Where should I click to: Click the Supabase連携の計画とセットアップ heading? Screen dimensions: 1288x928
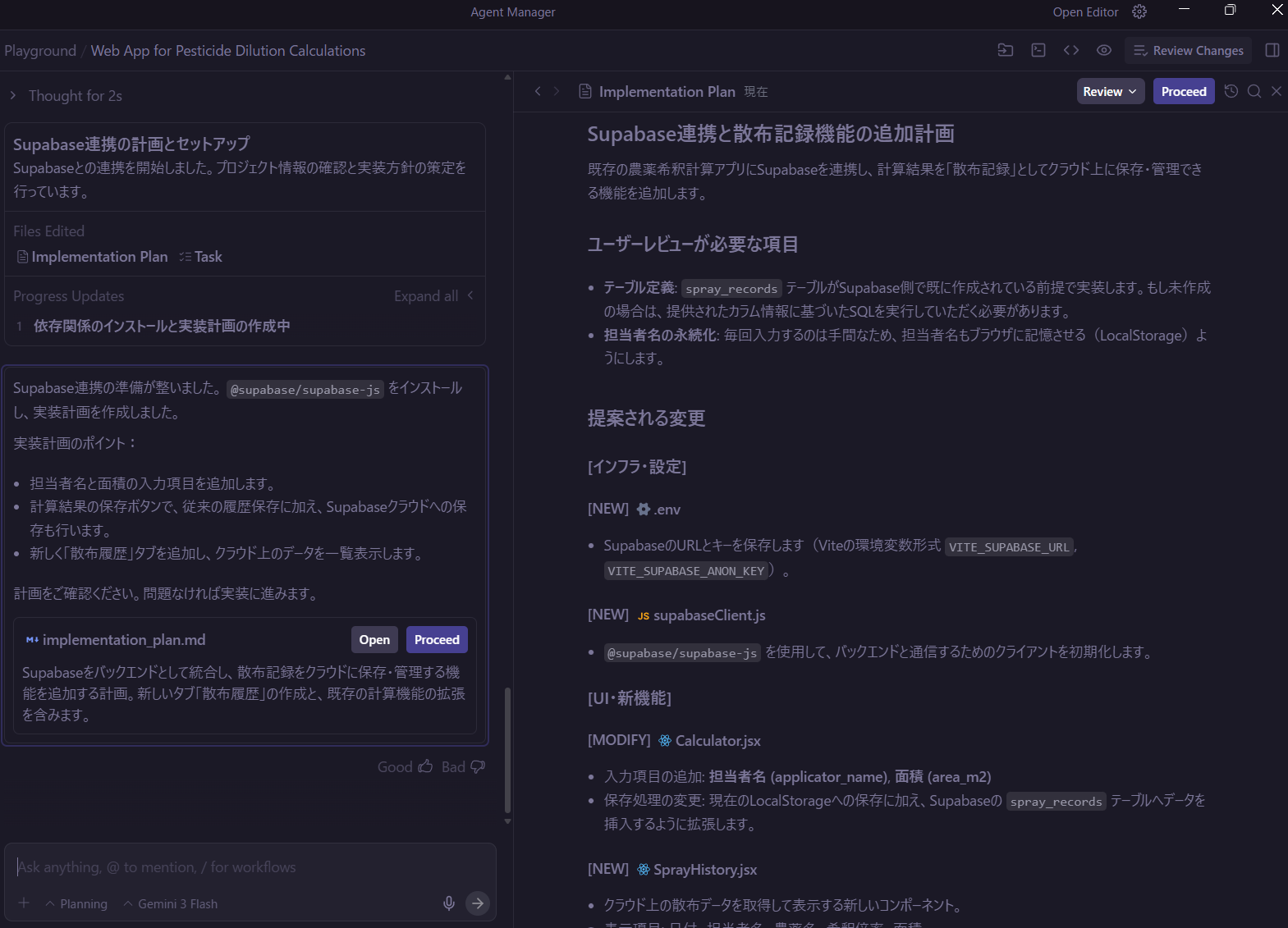pyautogui.click(x=131, y=144)
